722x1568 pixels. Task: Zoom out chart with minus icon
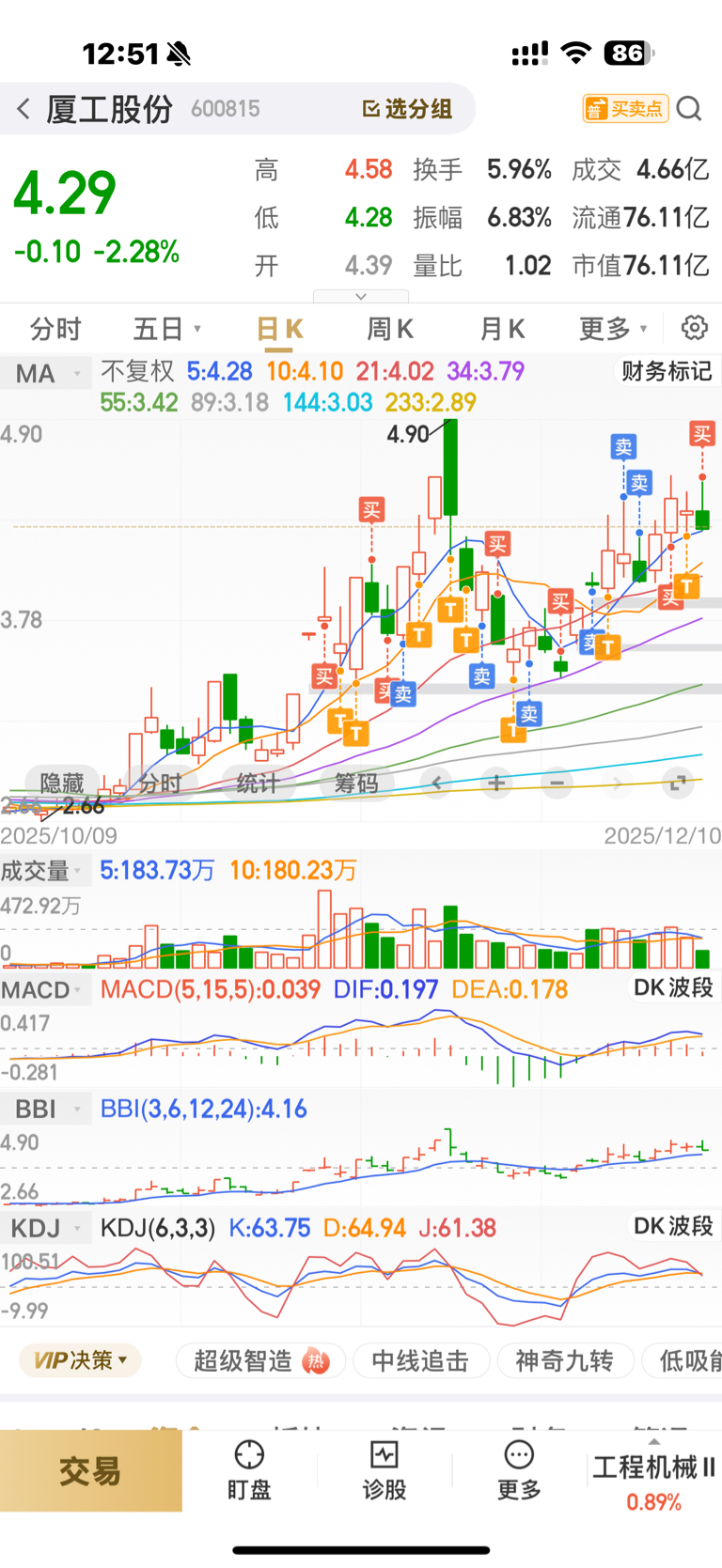[557, 783]
